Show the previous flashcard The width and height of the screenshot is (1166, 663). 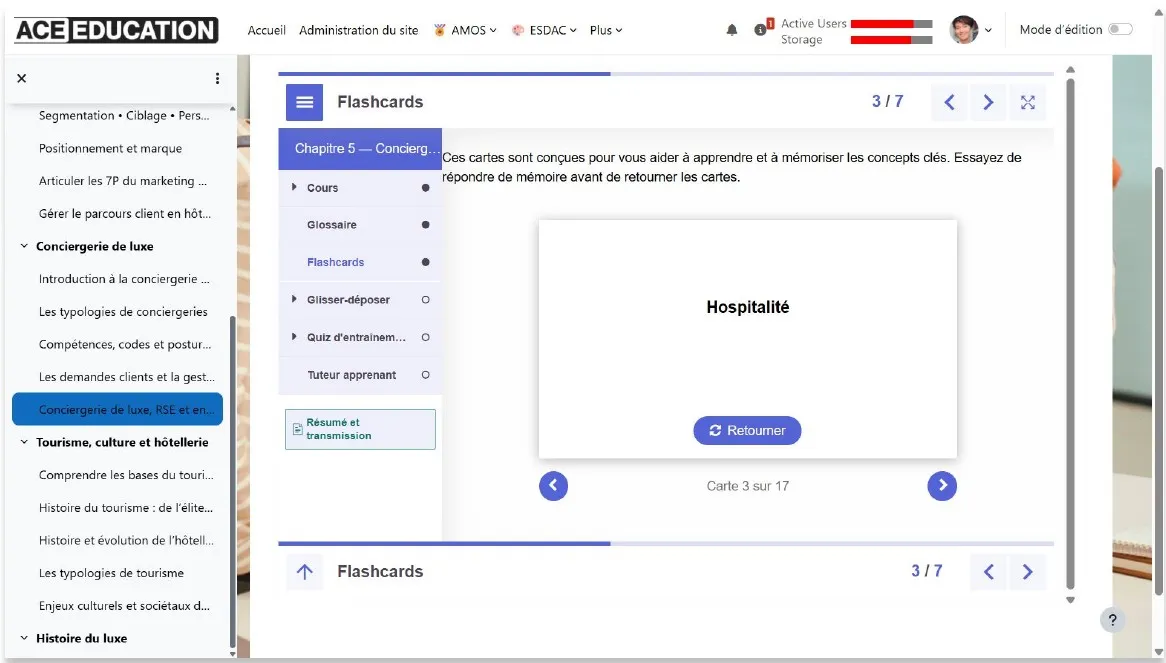(553, 486)
